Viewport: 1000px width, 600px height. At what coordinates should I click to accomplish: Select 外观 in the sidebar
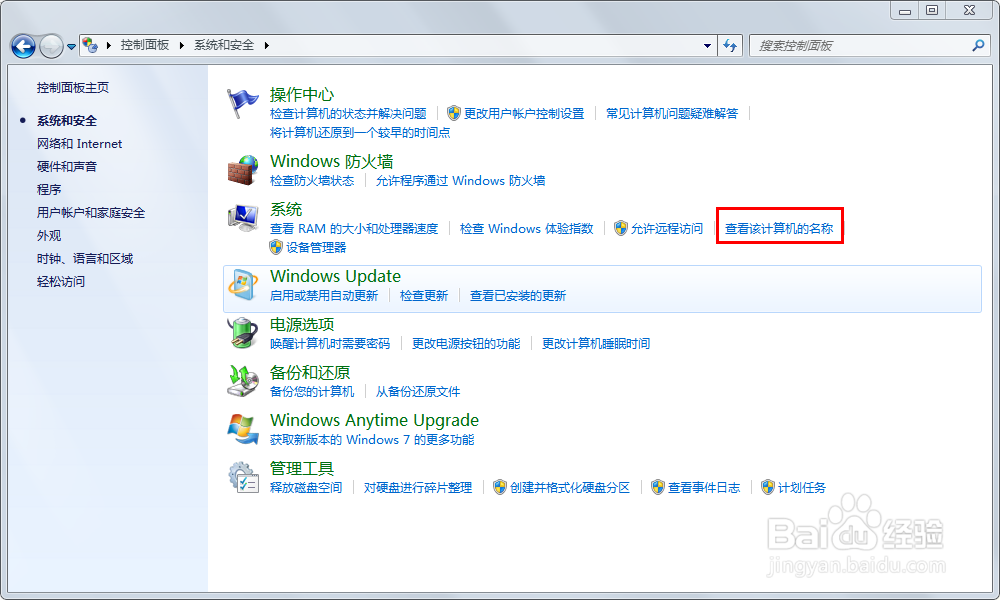[49, 235]
